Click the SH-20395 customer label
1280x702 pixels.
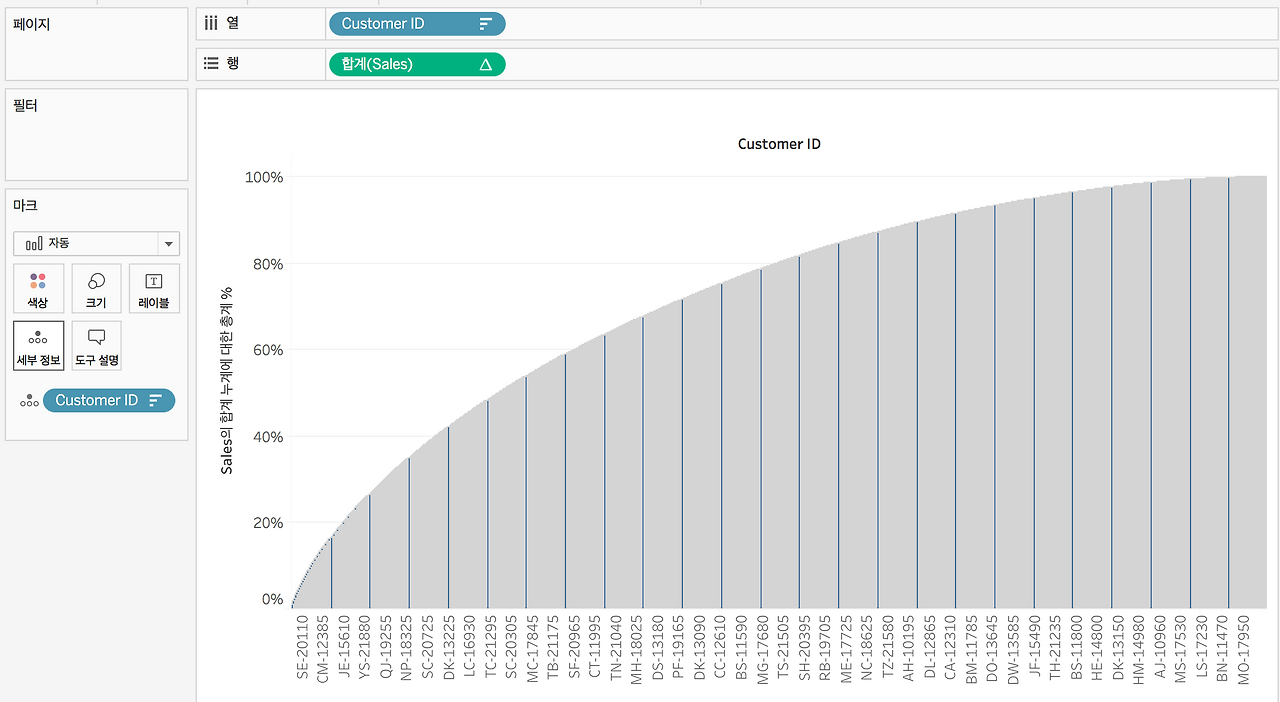(x=804, y=648)
